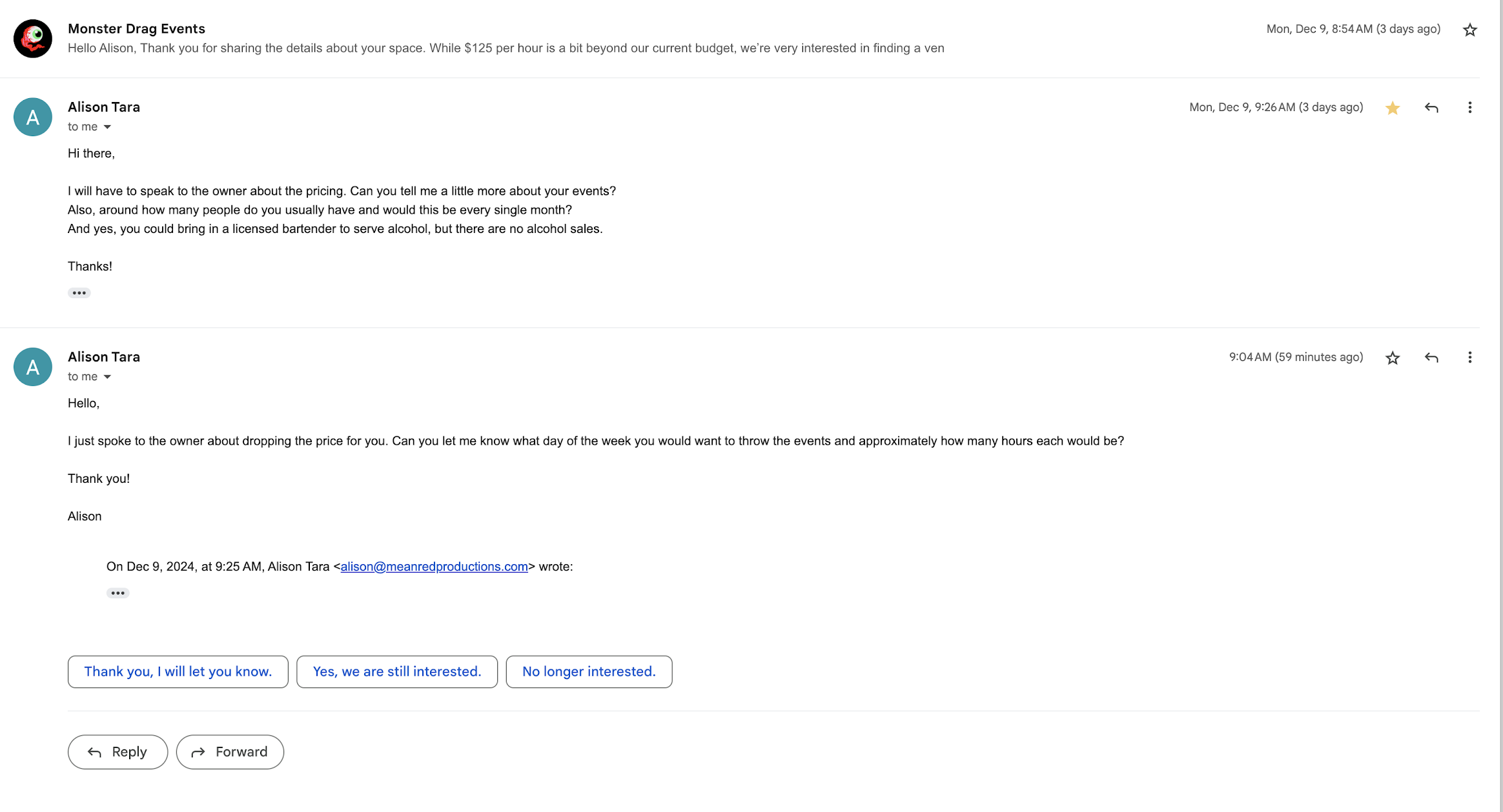Show trimmed content below "Thanks!"
Image resolution: width=1503 pixels, height=812 pixels.
(x=79, y=293)
